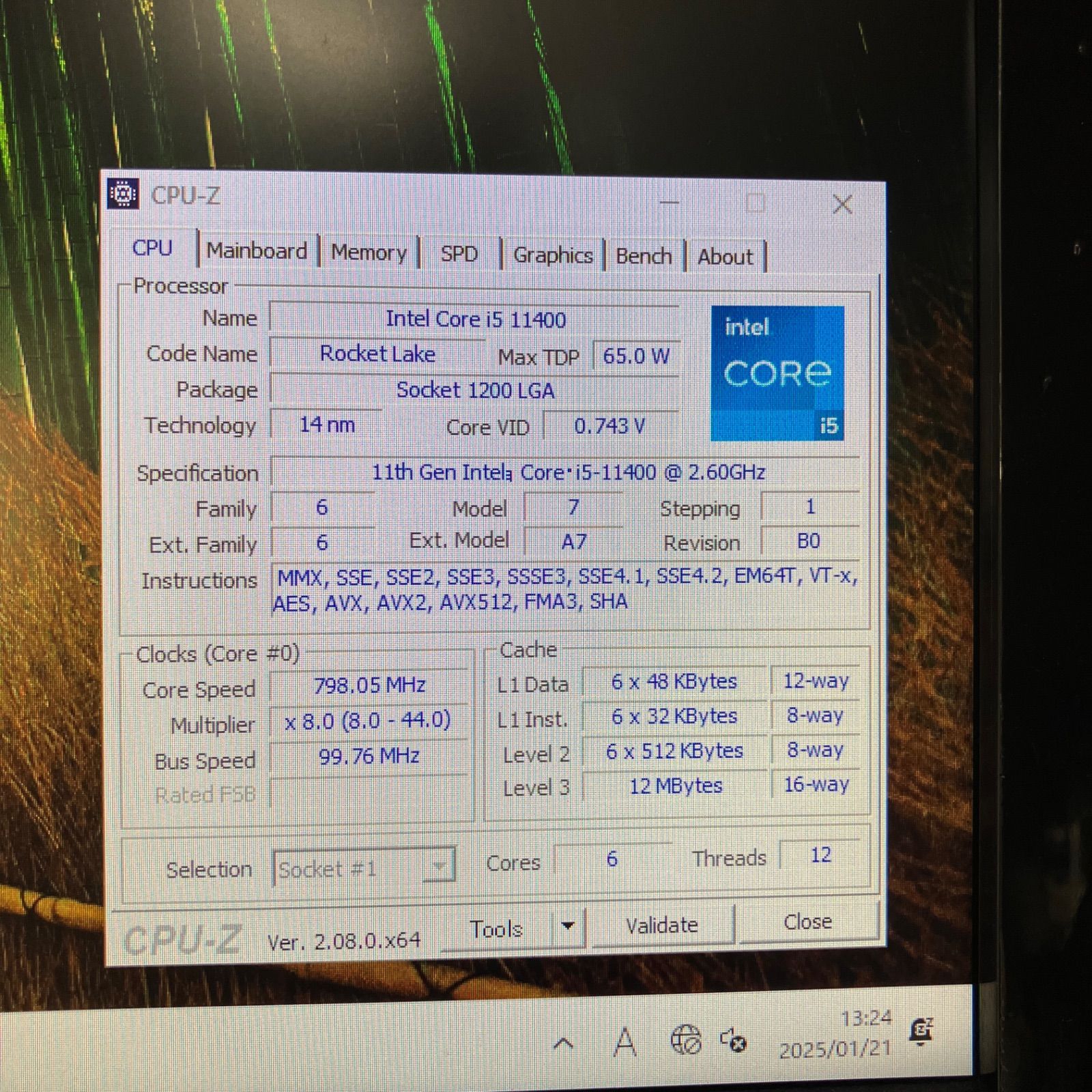
Task: Open the About tab
Action: (725, 257)
